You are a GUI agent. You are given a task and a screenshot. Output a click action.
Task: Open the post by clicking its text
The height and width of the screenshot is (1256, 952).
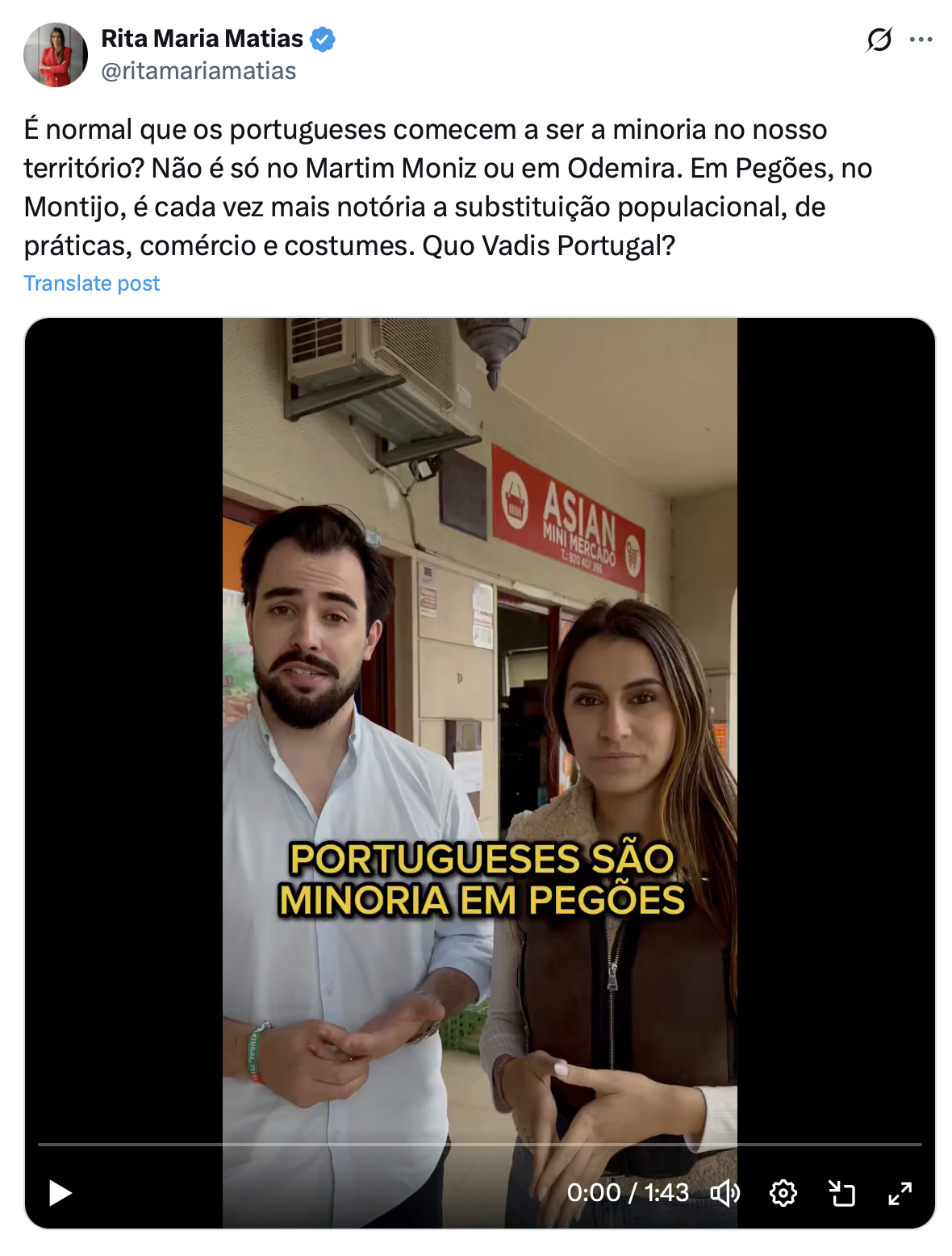click(448, 187)
